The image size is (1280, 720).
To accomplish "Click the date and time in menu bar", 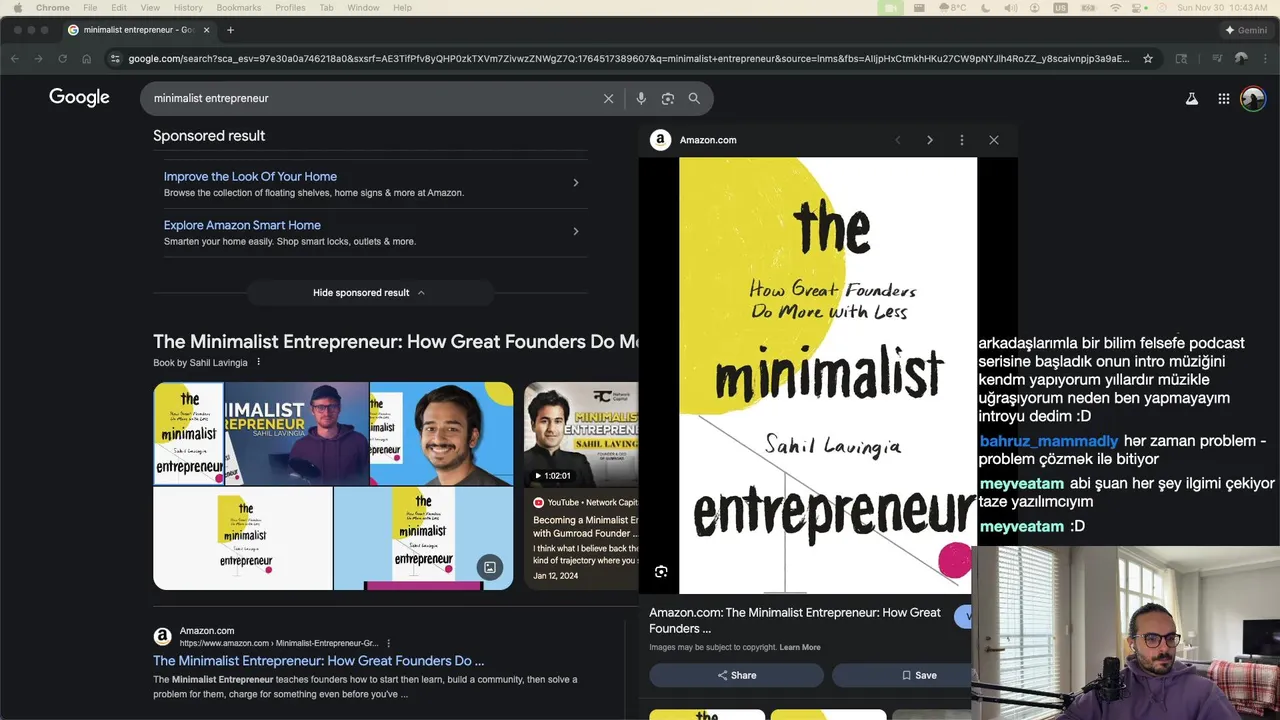I will pyautogui.click(x=1222, y=8).
